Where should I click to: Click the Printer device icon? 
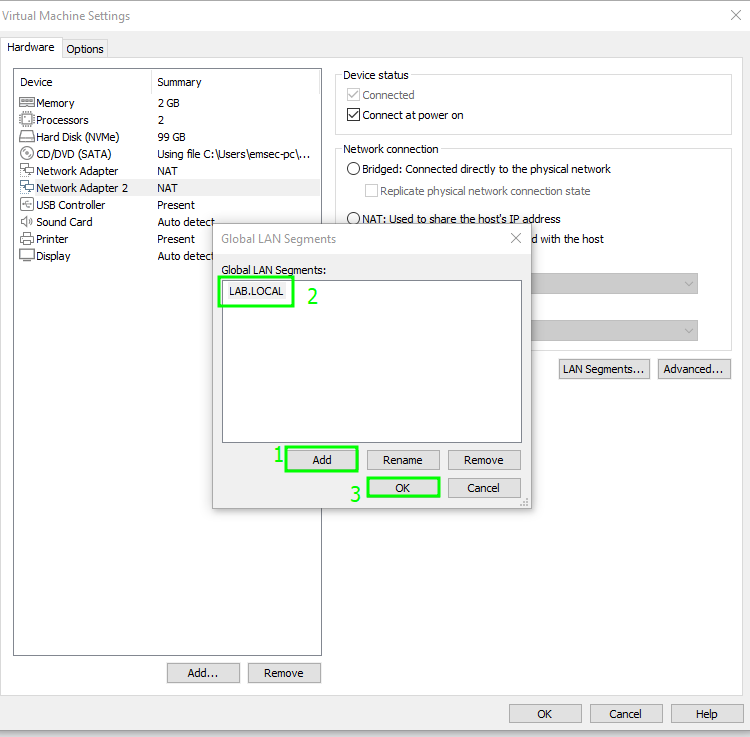pyautogui.click(x=27, y=238)
